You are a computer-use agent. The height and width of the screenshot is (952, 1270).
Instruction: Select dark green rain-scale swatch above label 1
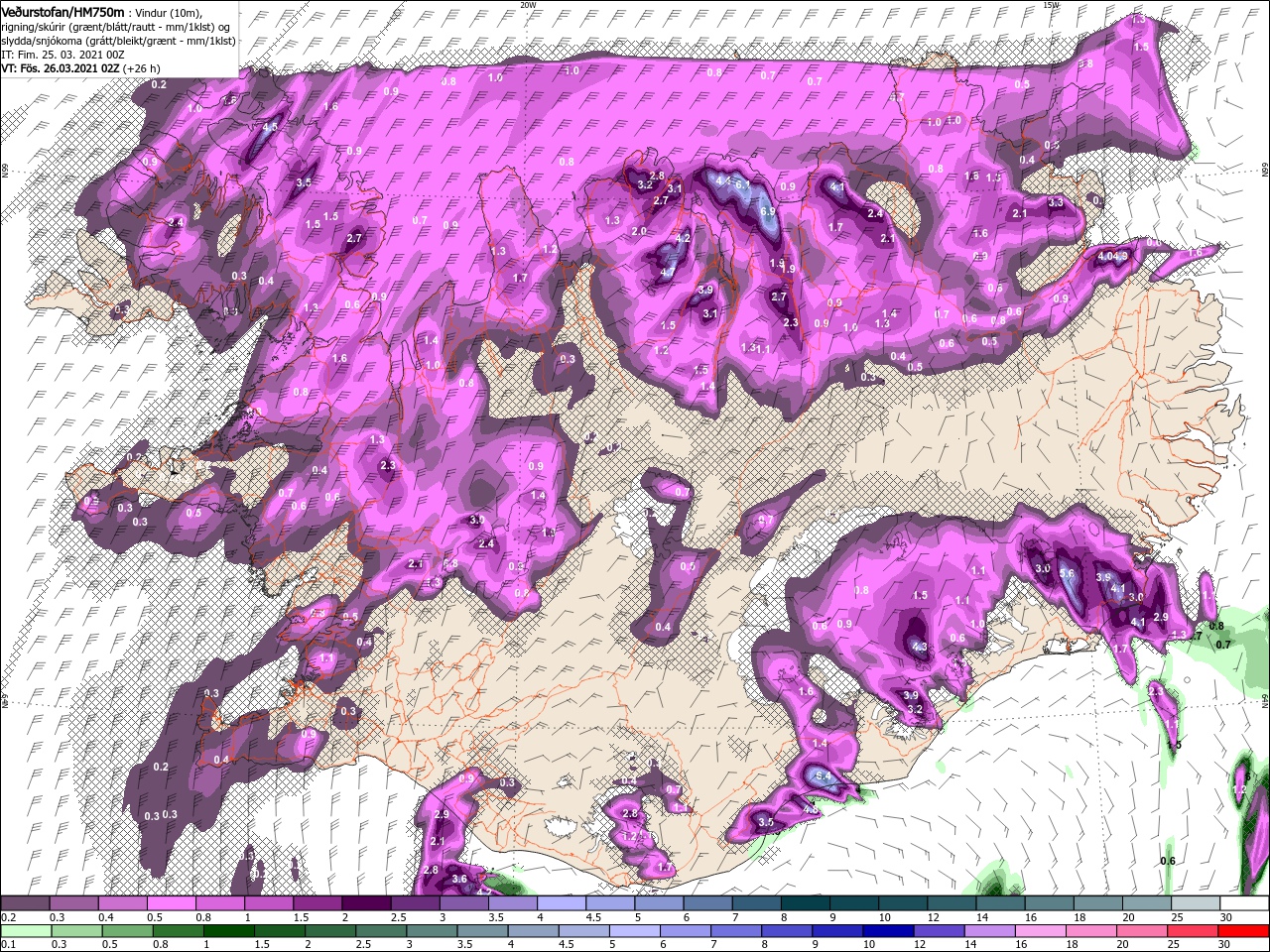click(x=230, y=930)
